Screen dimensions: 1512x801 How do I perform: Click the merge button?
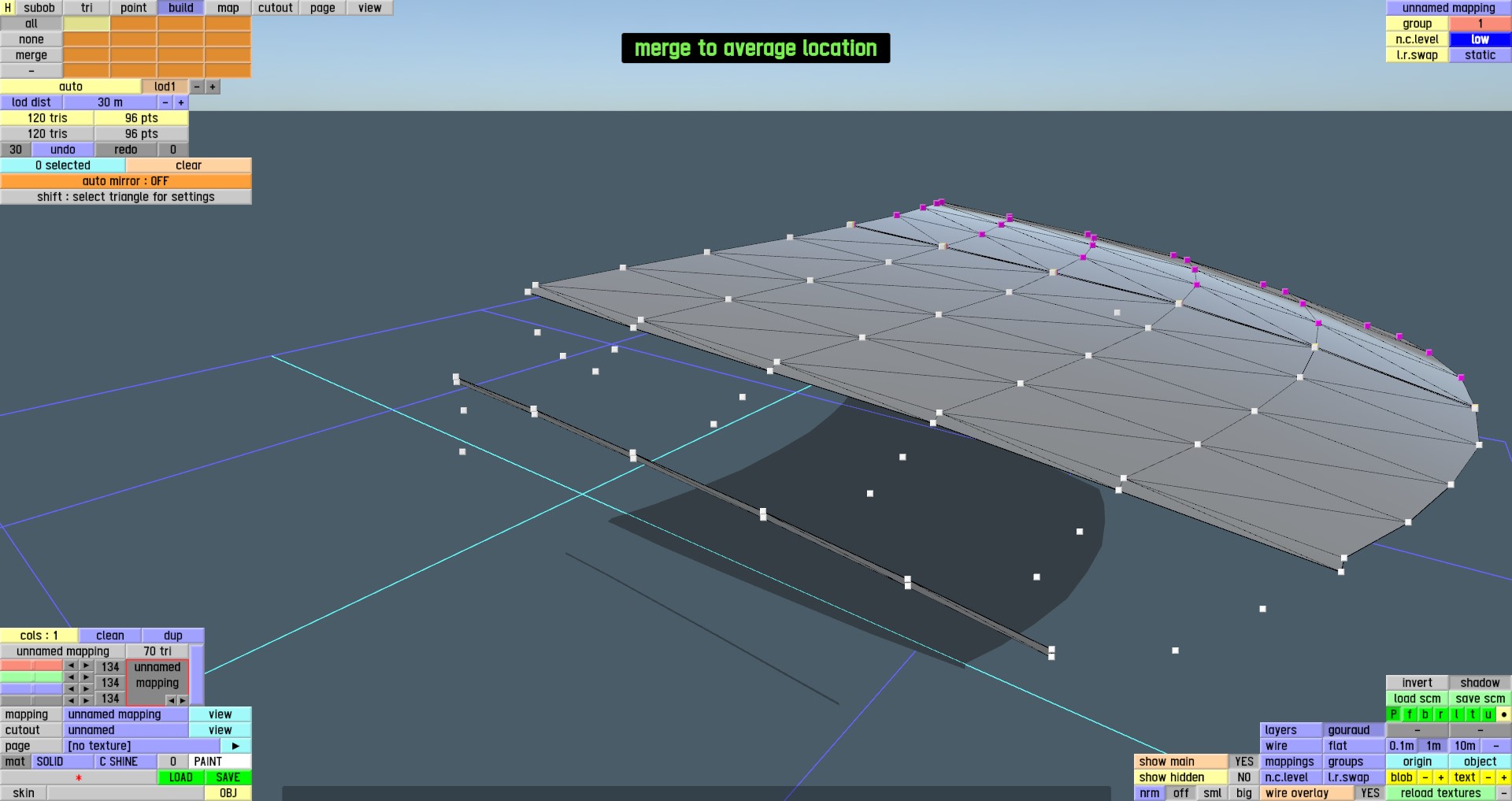click(x=31, y=55)
